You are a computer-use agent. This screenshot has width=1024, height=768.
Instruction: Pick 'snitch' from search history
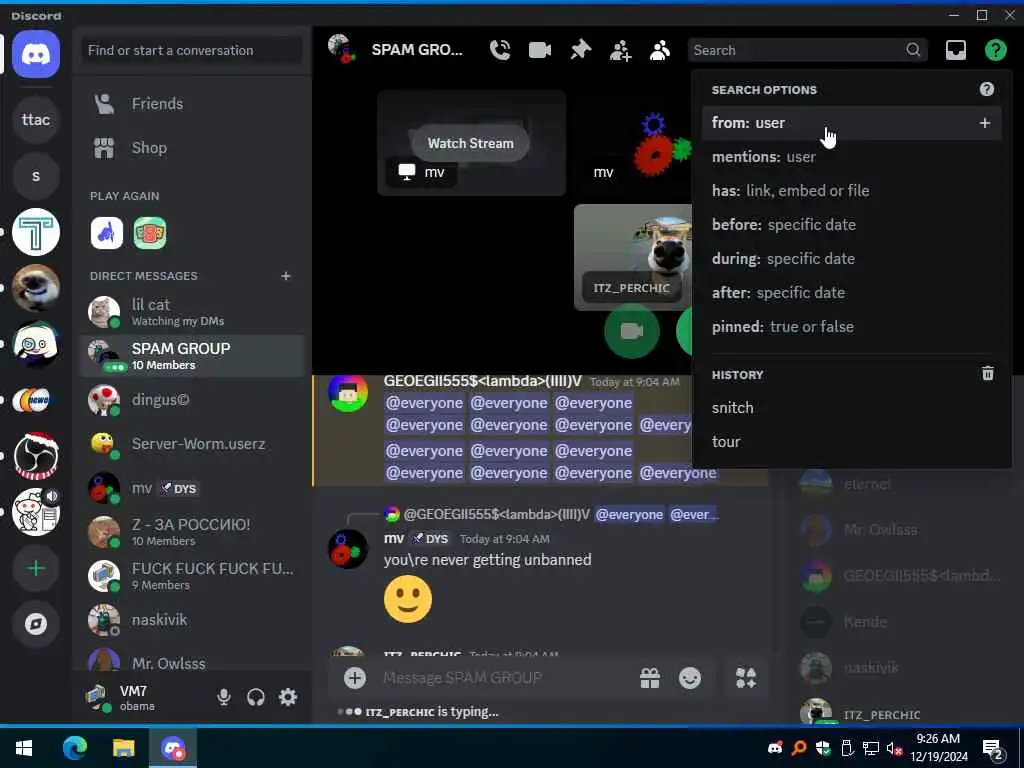[x=852, y=408]
